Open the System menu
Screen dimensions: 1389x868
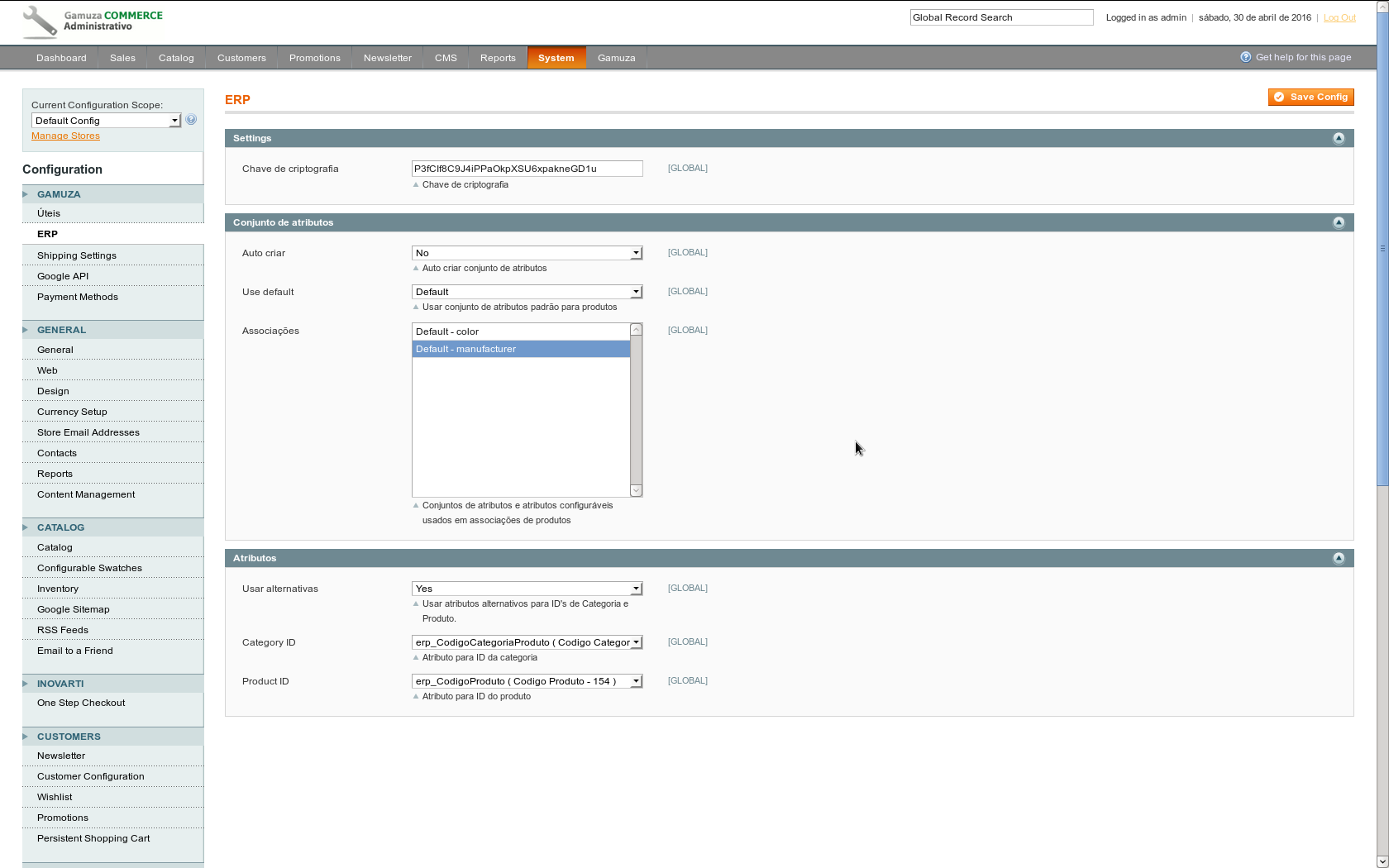(x=556, y=58)
